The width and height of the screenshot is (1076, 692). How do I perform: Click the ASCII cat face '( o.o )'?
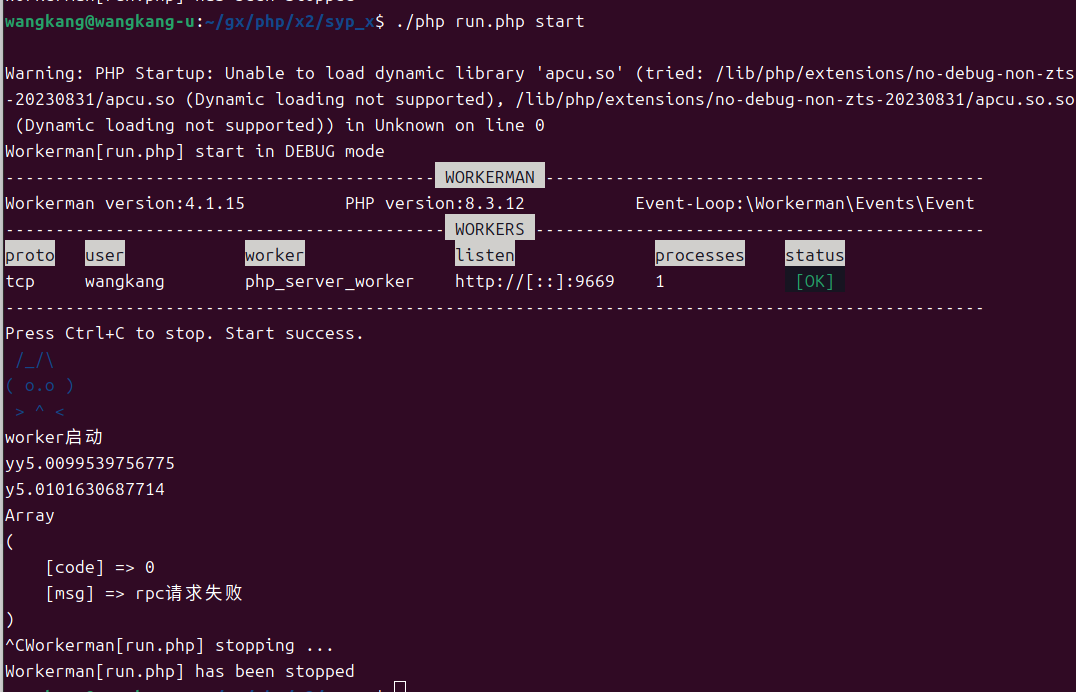[x=40, y=386]
